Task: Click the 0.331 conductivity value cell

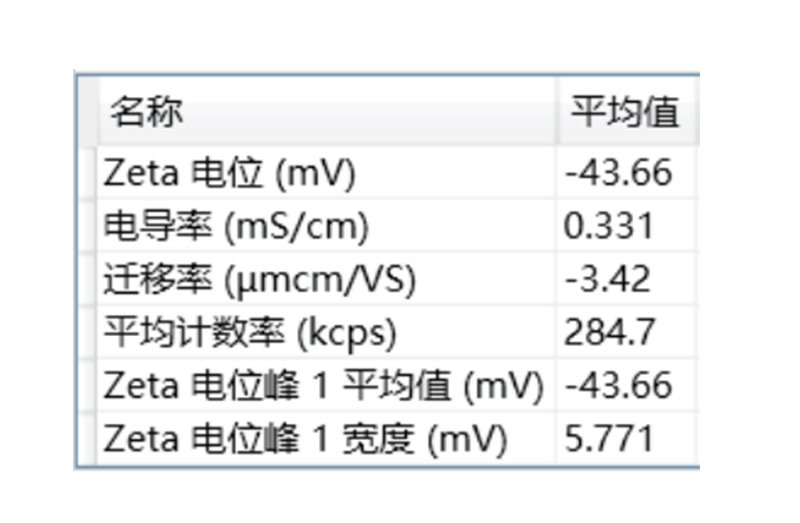Action: tap(609, 226)
